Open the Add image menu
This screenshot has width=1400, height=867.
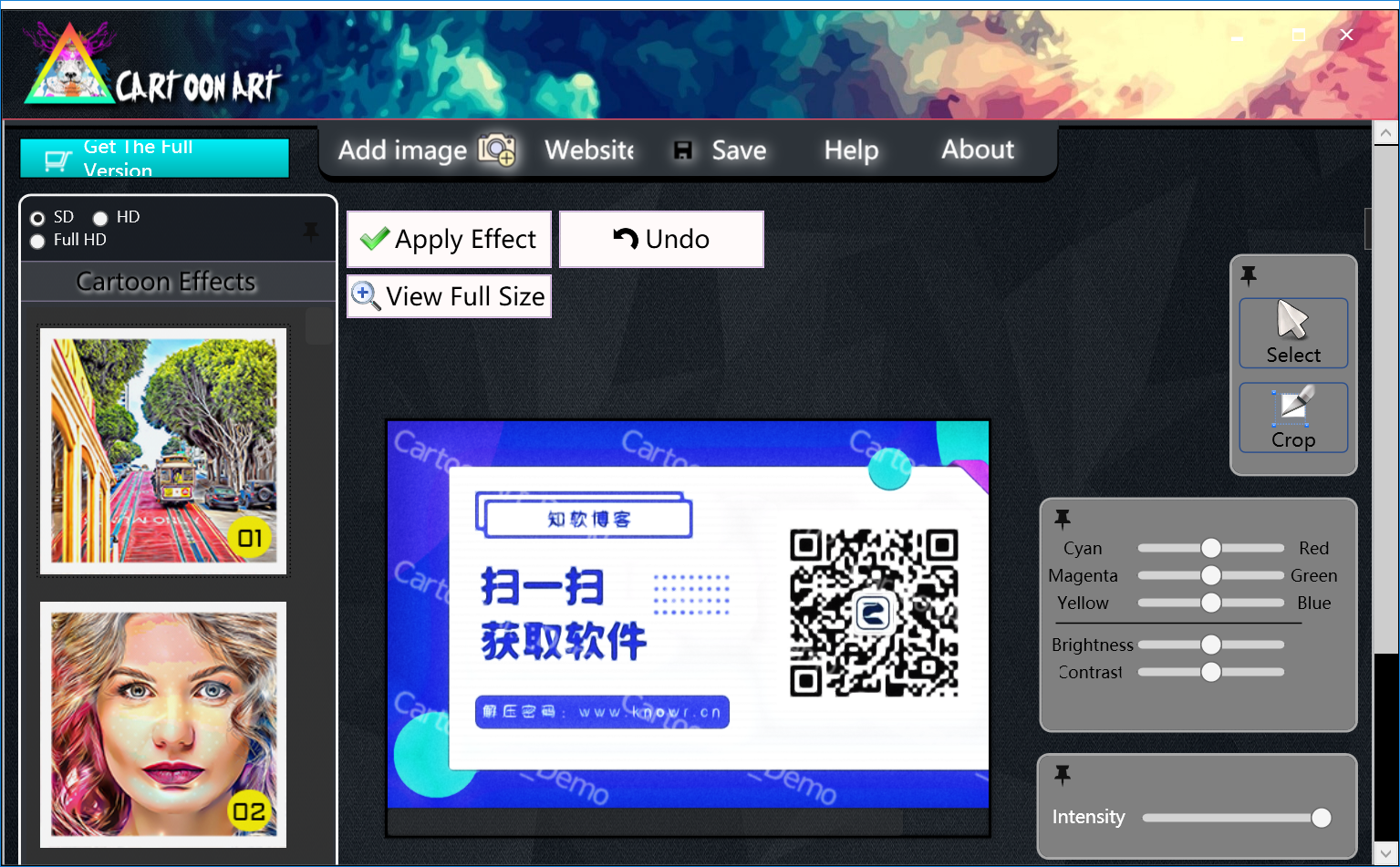tap(427, 150)
